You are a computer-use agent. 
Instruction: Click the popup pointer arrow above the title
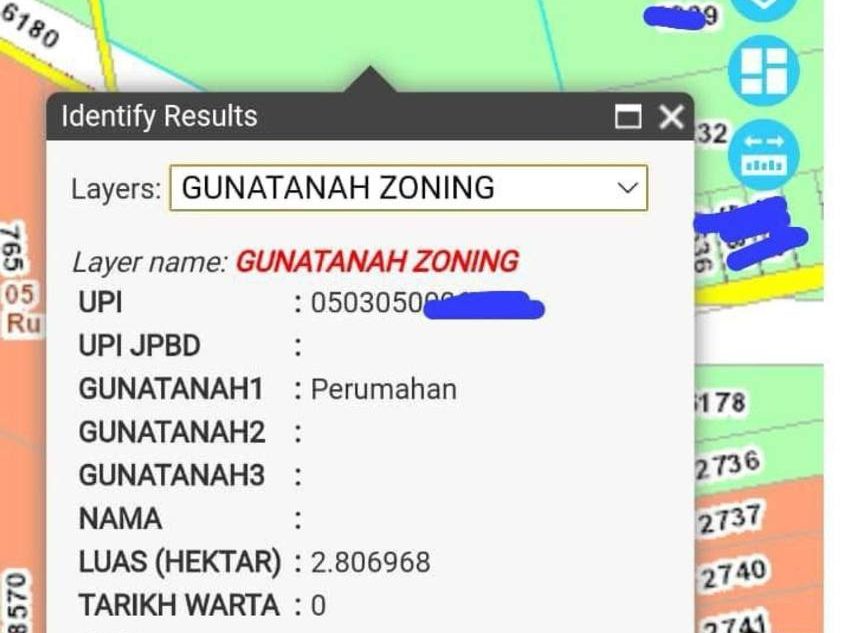click(x=370, y=80)
